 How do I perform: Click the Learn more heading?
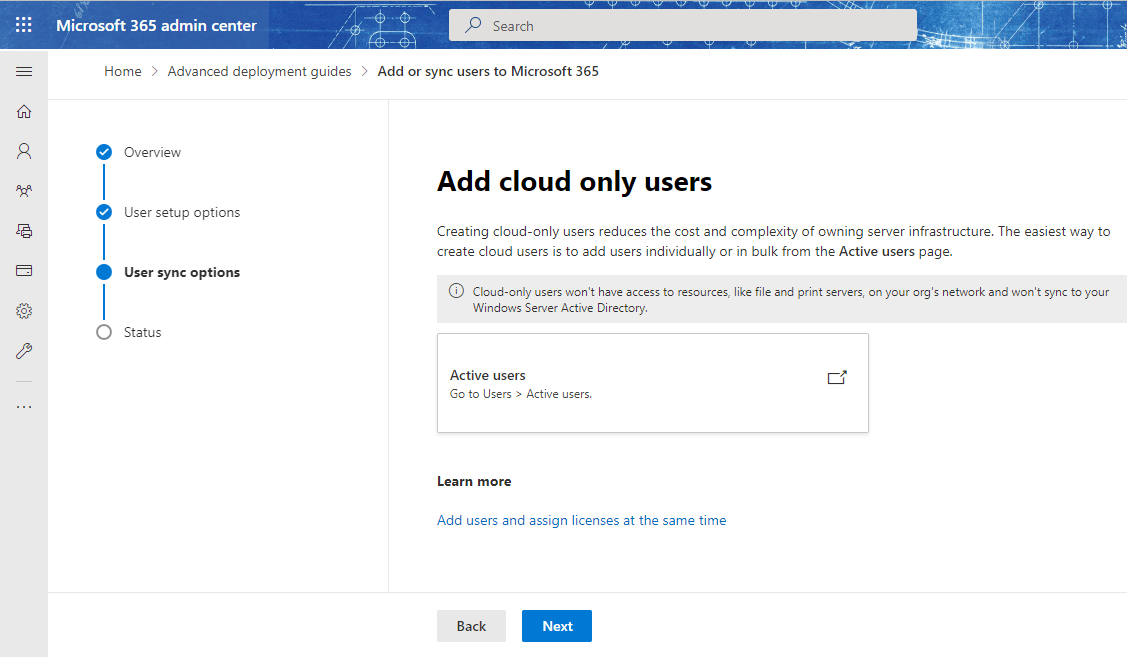pyautogui.click(x=474, y=482)
